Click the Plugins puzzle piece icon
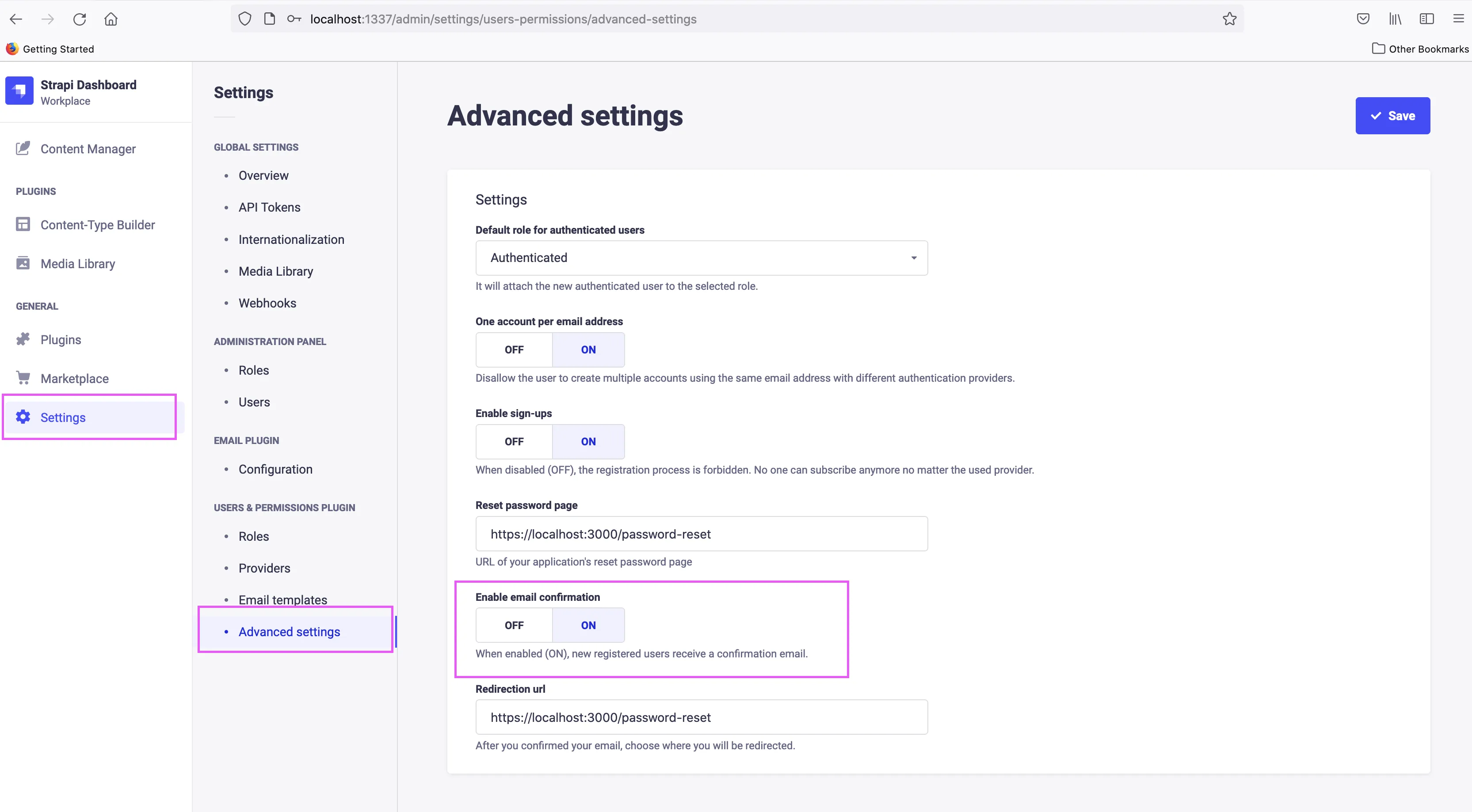The image size is (1472, 812). tap(23, 339)
